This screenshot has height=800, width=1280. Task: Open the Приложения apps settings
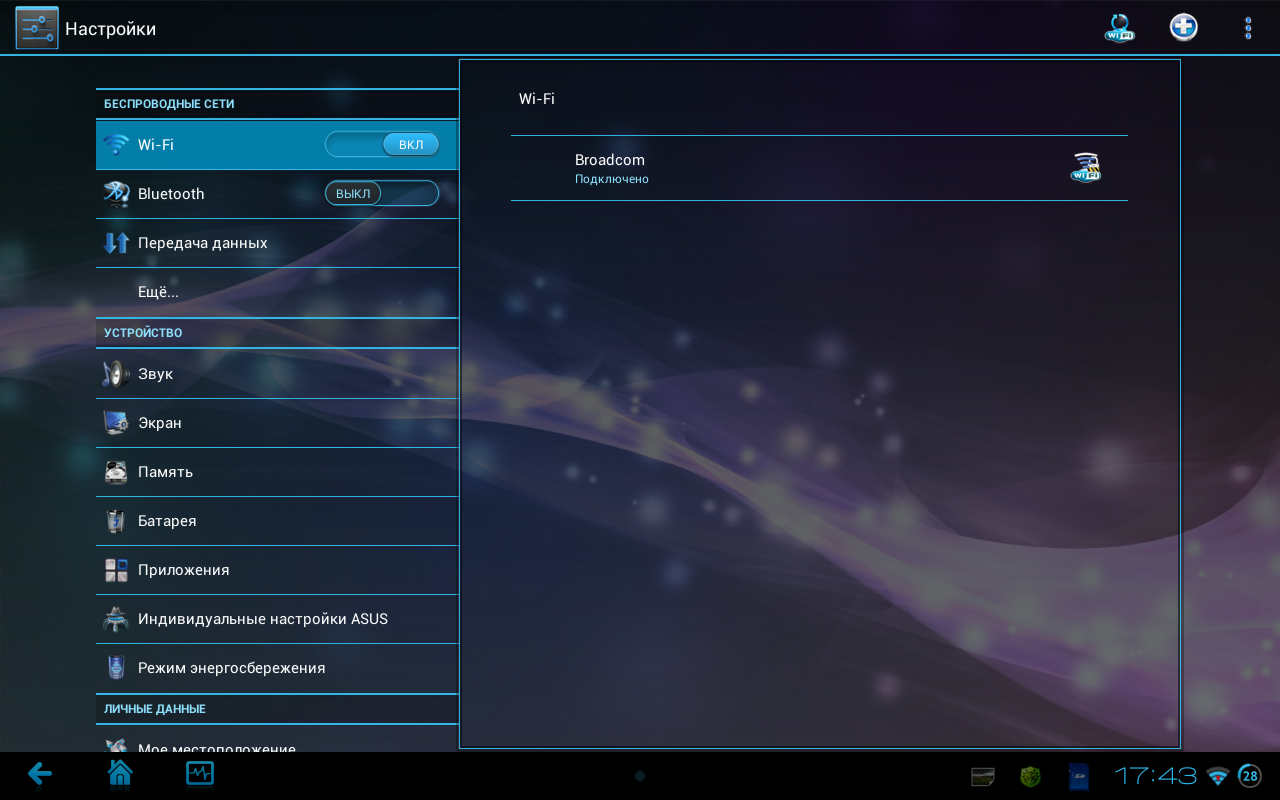coord(277,570)
